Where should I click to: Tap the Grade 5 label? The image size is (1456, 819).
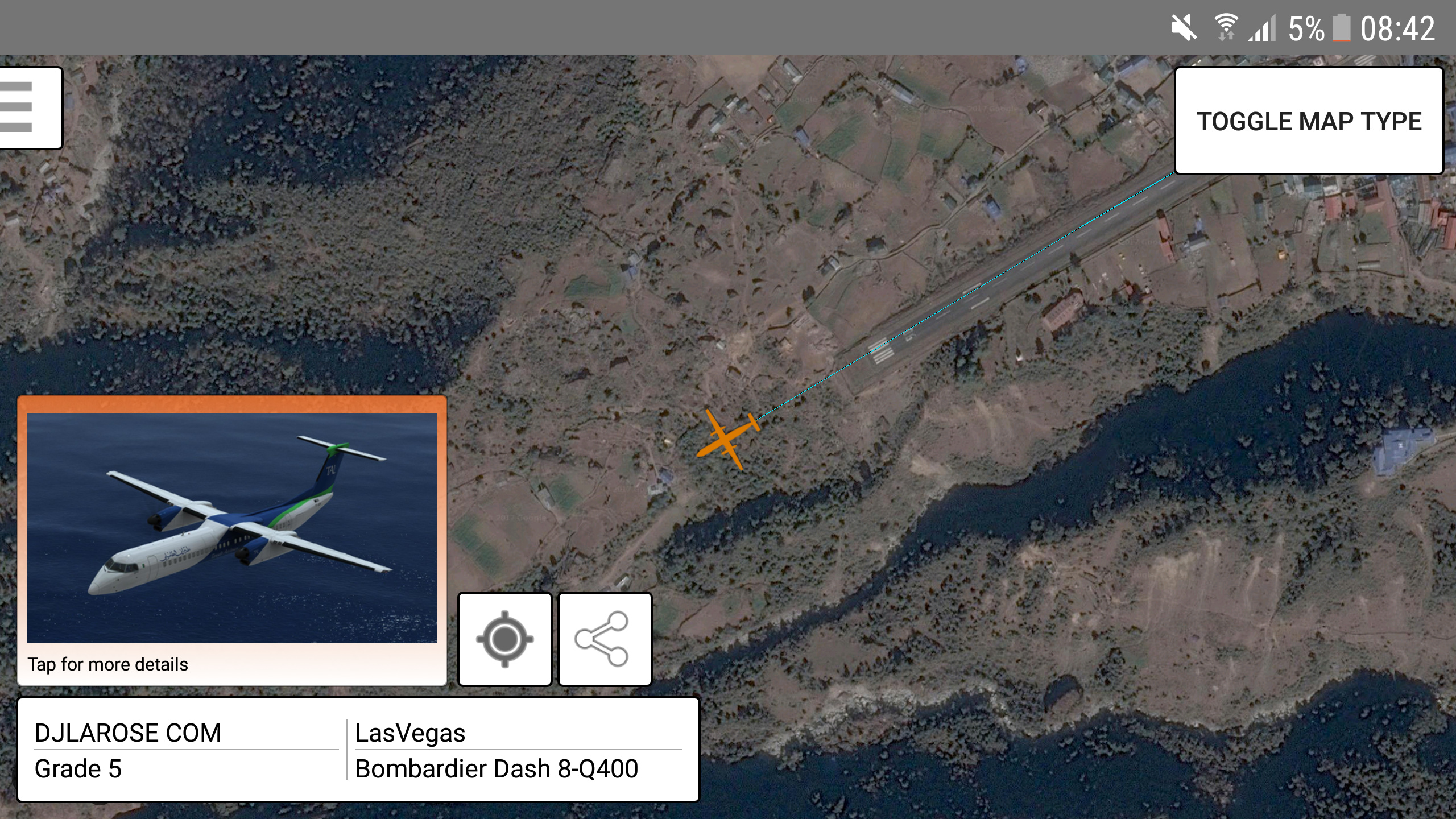pos(78,768)
